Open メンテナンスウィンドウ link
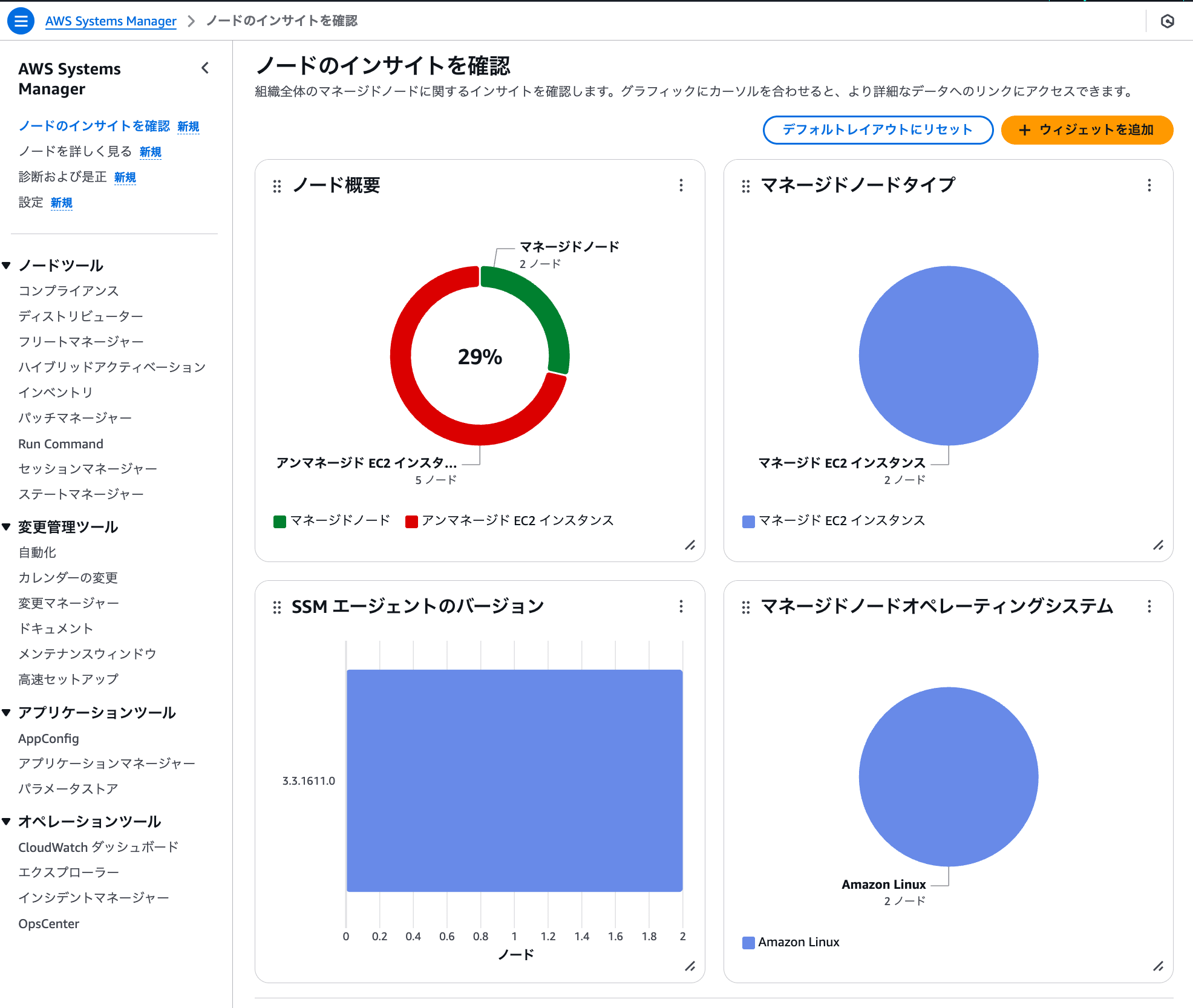Viewport: 1193px width, 1008px height. pyautogui.click(x=88, y=654)
